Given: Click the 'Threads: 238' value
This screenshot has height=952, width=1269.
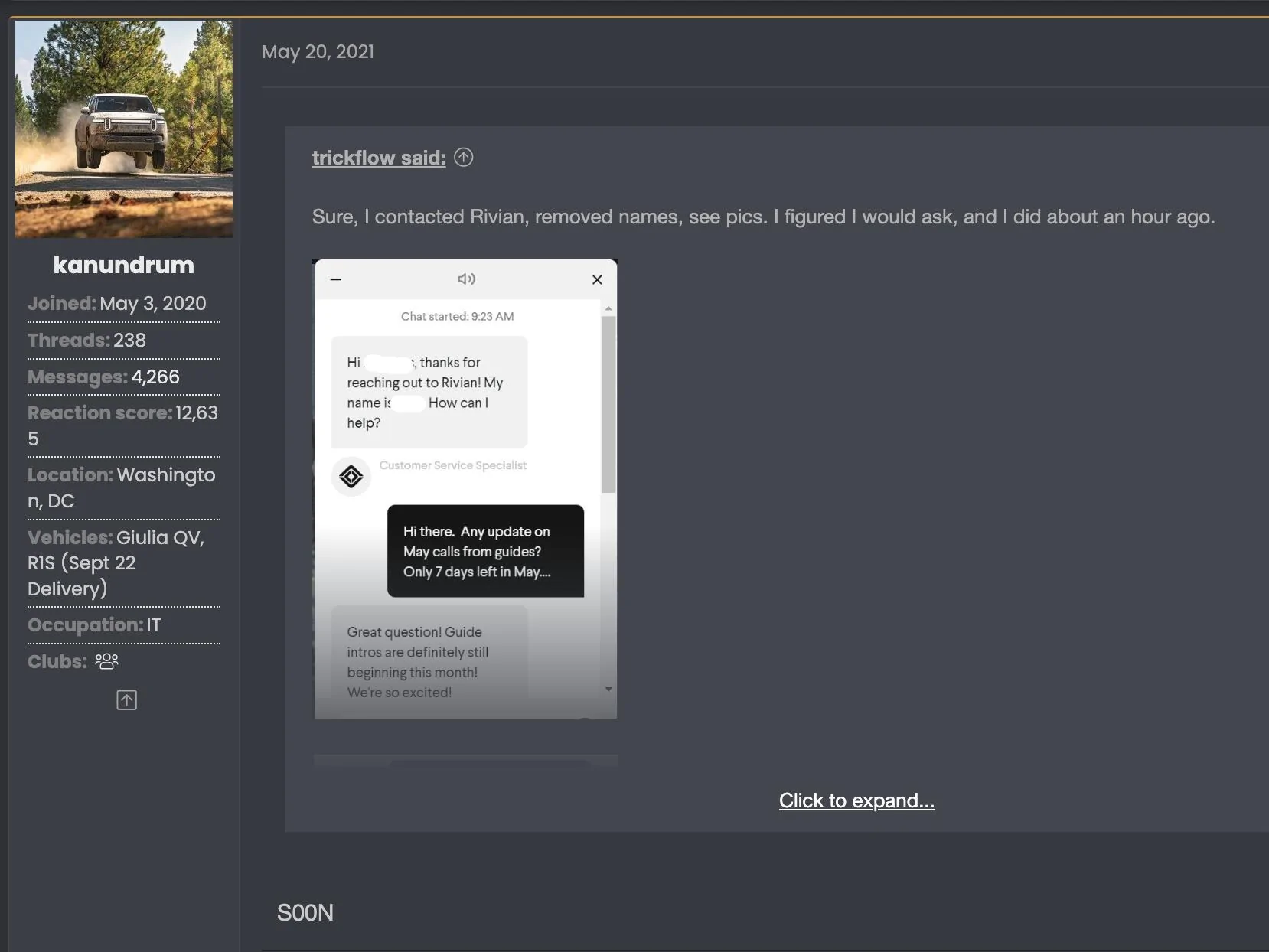Looking at the screenshot, I should pyautogui.click(x=129, y=341).
